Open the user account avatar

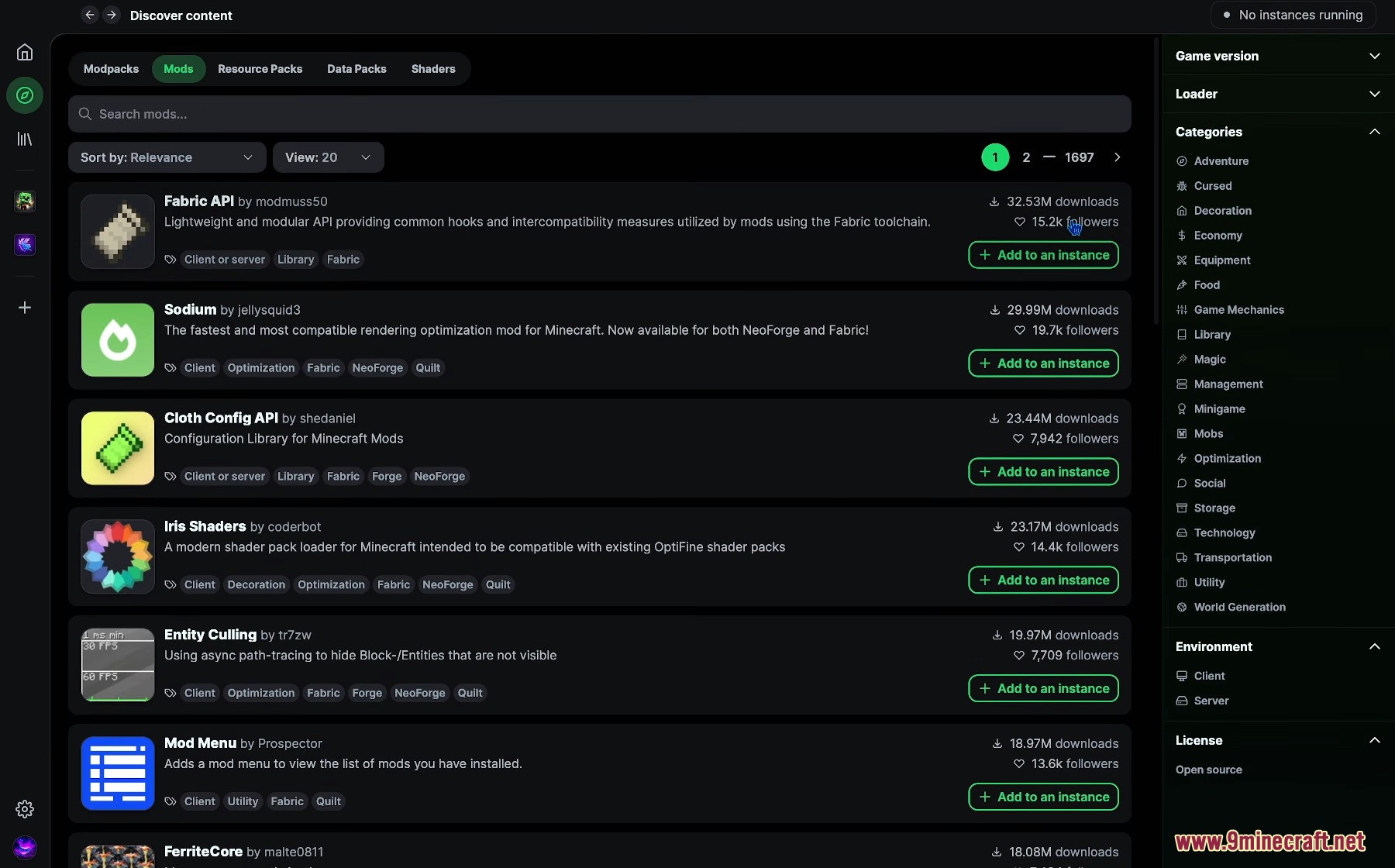(25, 847)
